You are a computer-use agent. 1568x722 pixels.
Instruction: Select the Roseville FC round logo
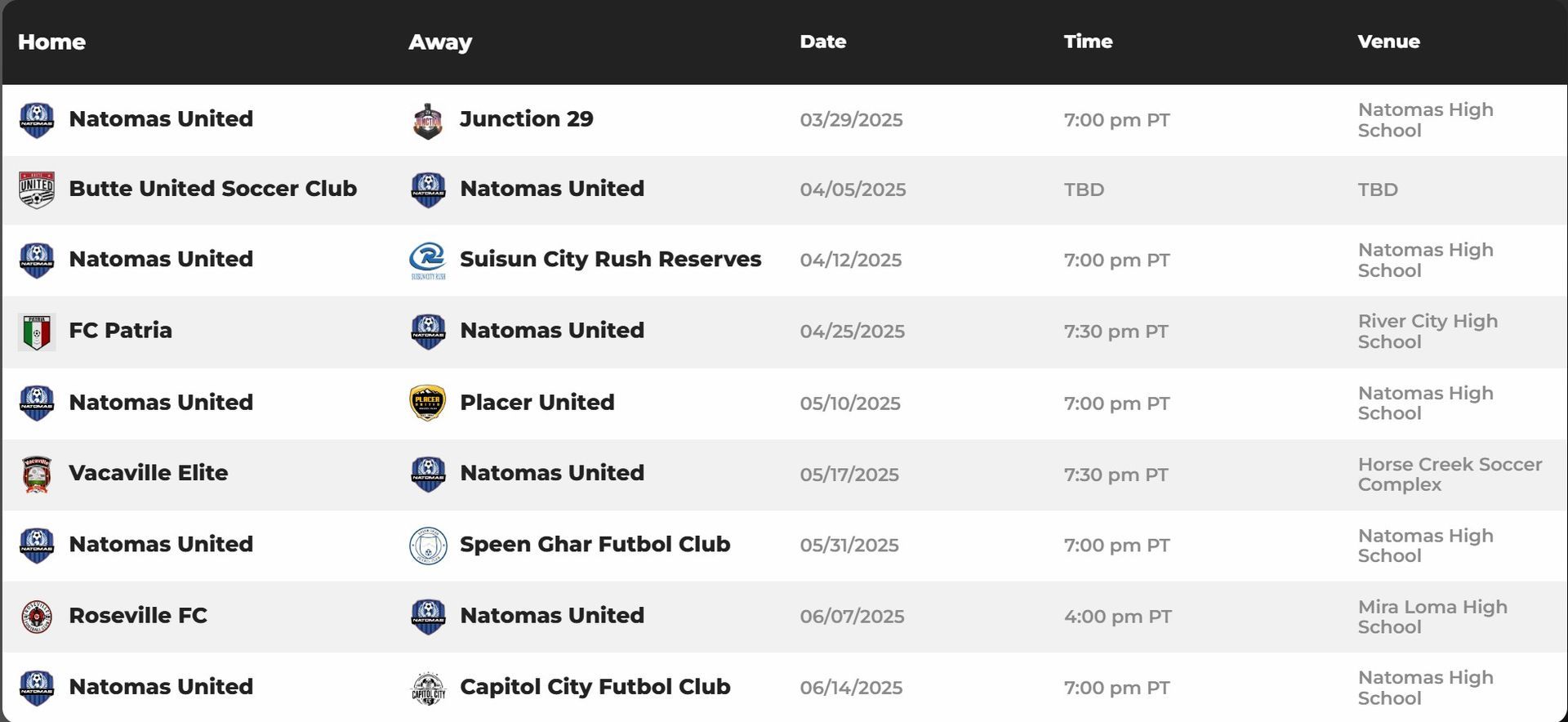pyautogui.click(x=37, y=617)
